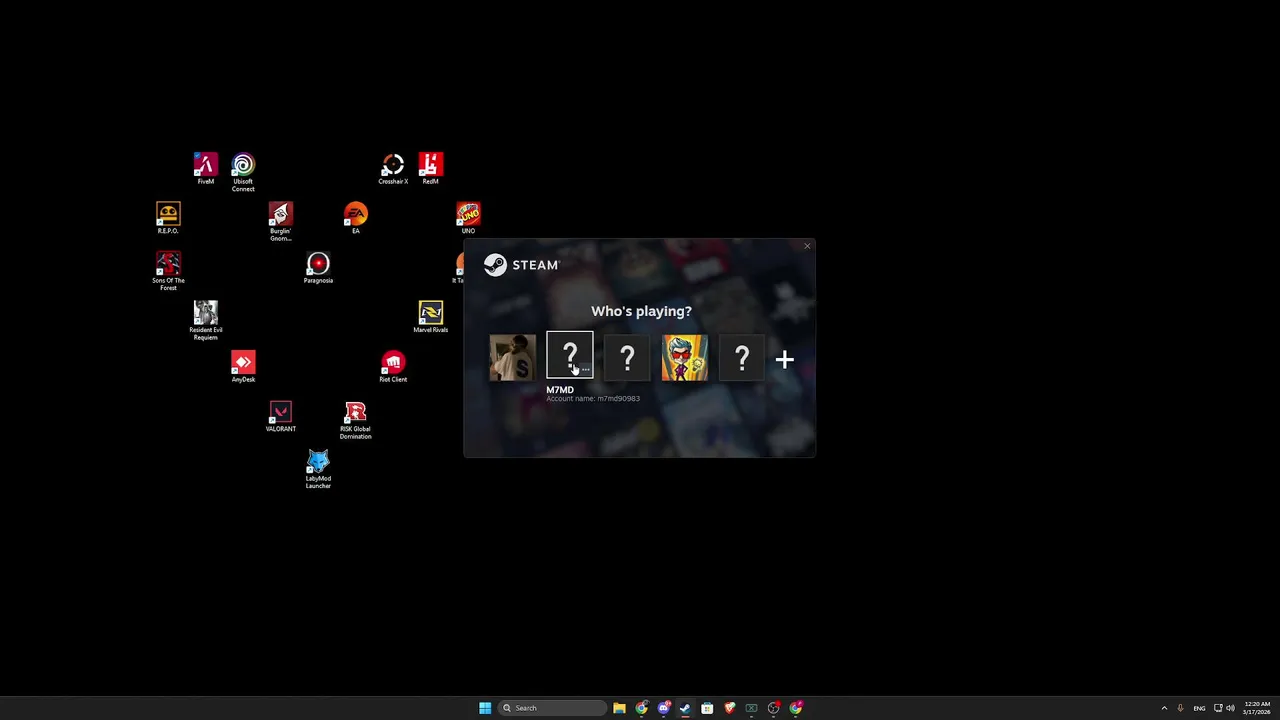
Task: Open File Explorer from the taskbar
Action: pyautogui.click(x=619, y=708)
